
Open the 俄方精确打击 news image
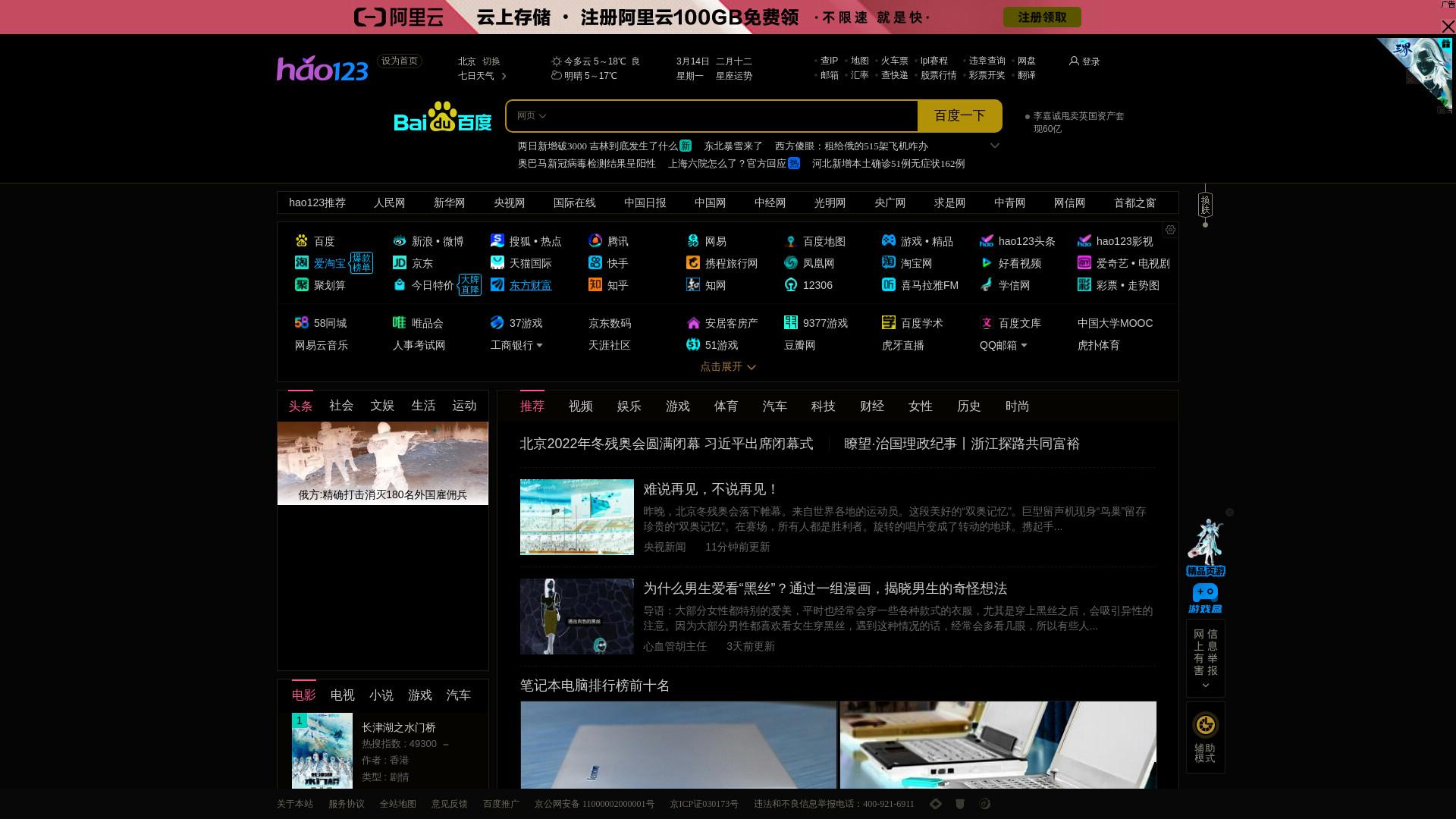tap(383, 463)
